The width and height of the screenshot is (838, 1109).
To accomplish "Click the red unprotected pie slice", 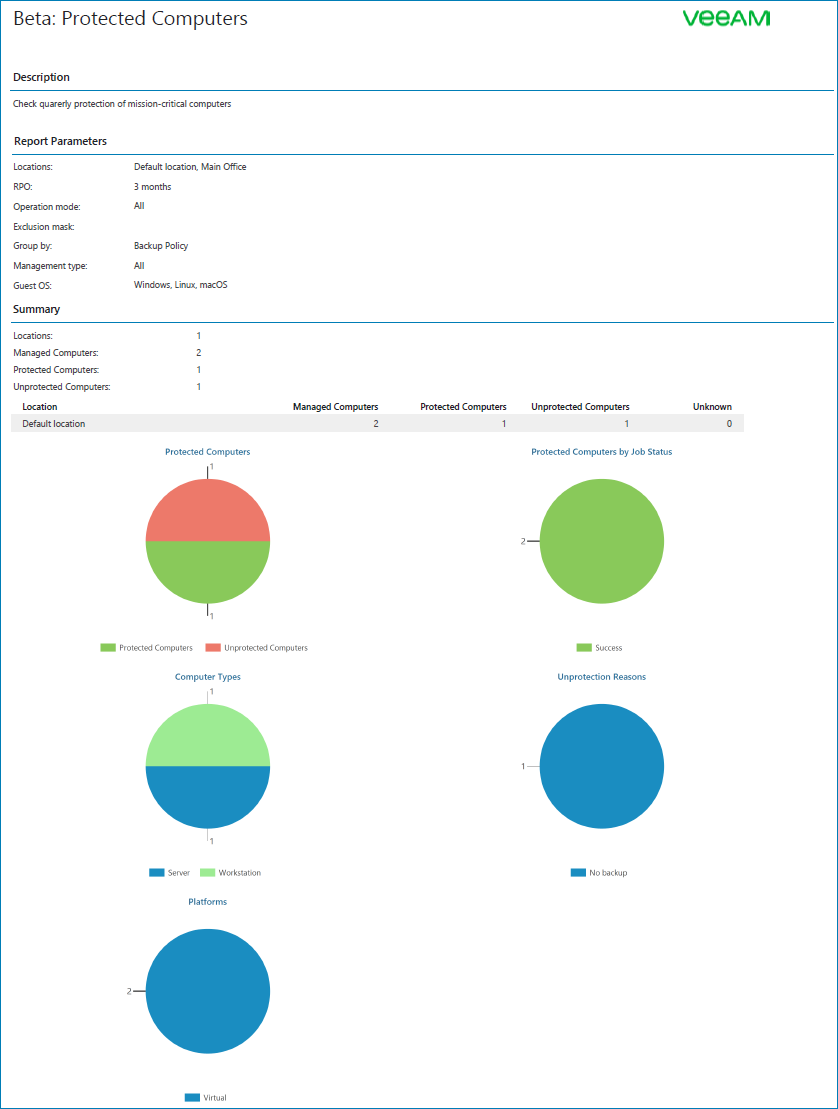I will pos(208,509).
